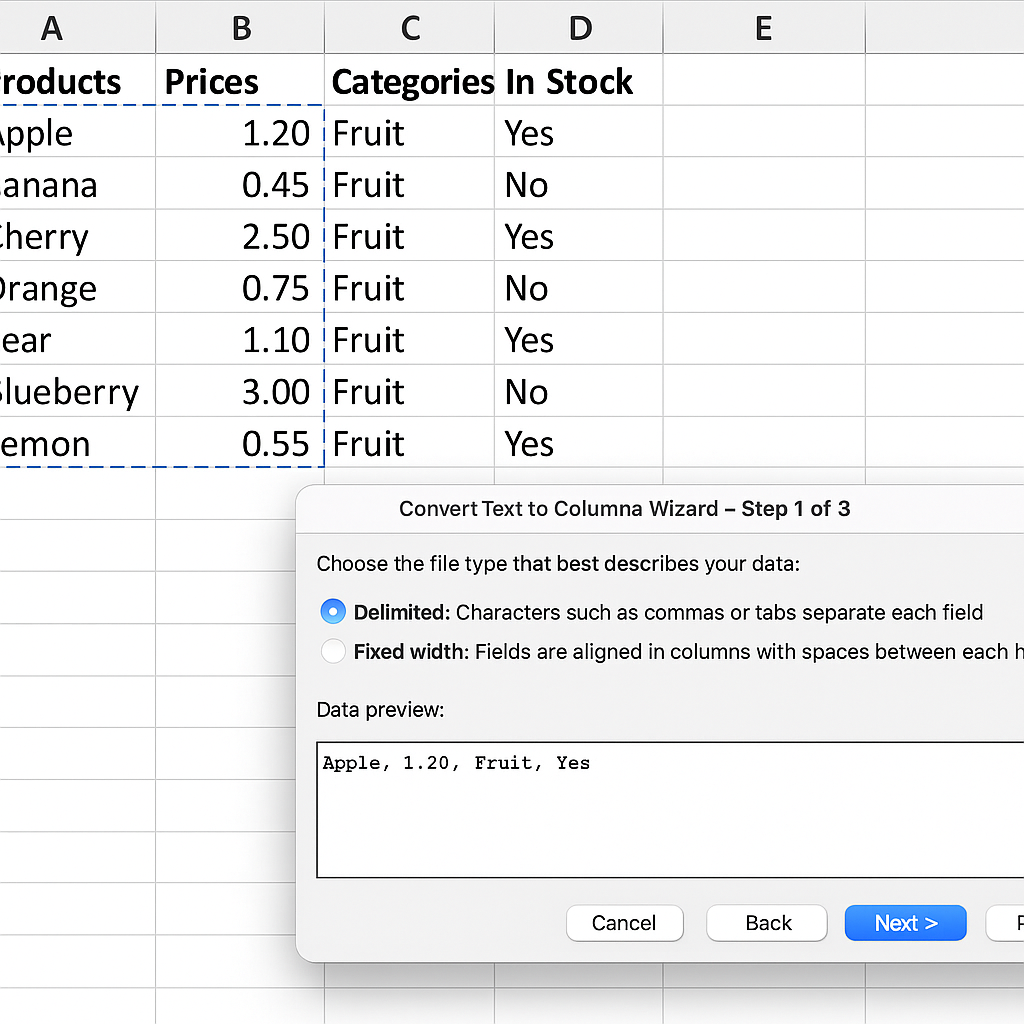Click the Prices header cell
The height and width of the screenshot is (1024, 1024).
coord(240,82)
